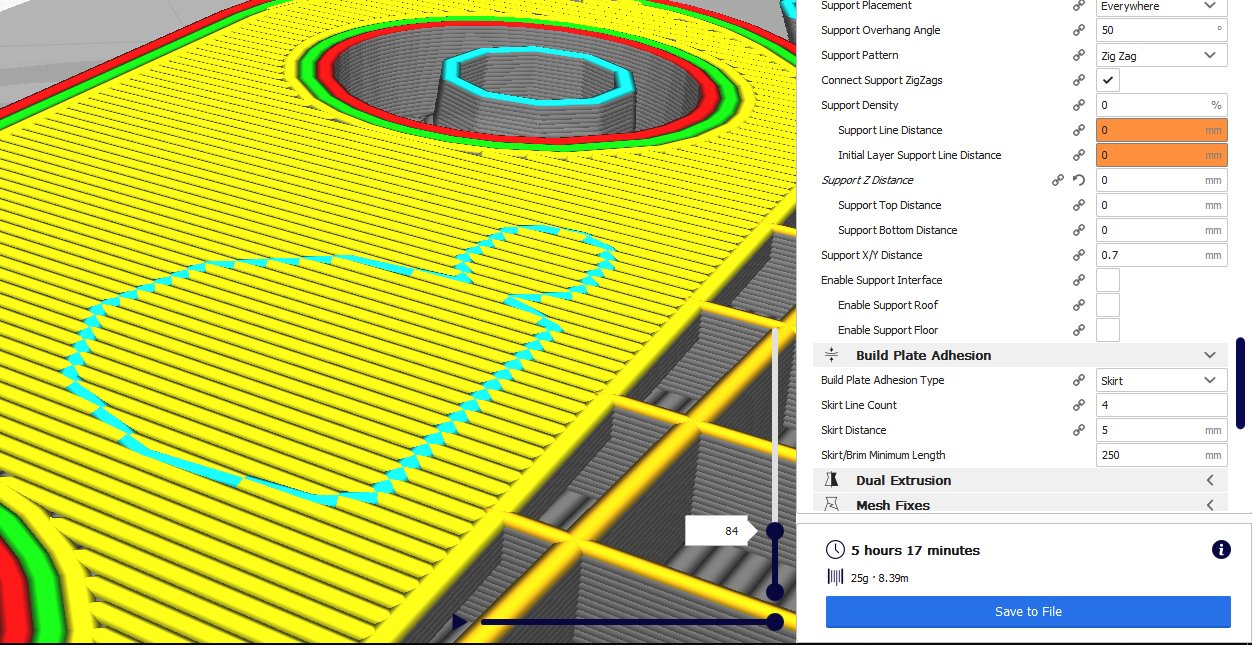Click link icon for Support Pattern

[1079, 55]
